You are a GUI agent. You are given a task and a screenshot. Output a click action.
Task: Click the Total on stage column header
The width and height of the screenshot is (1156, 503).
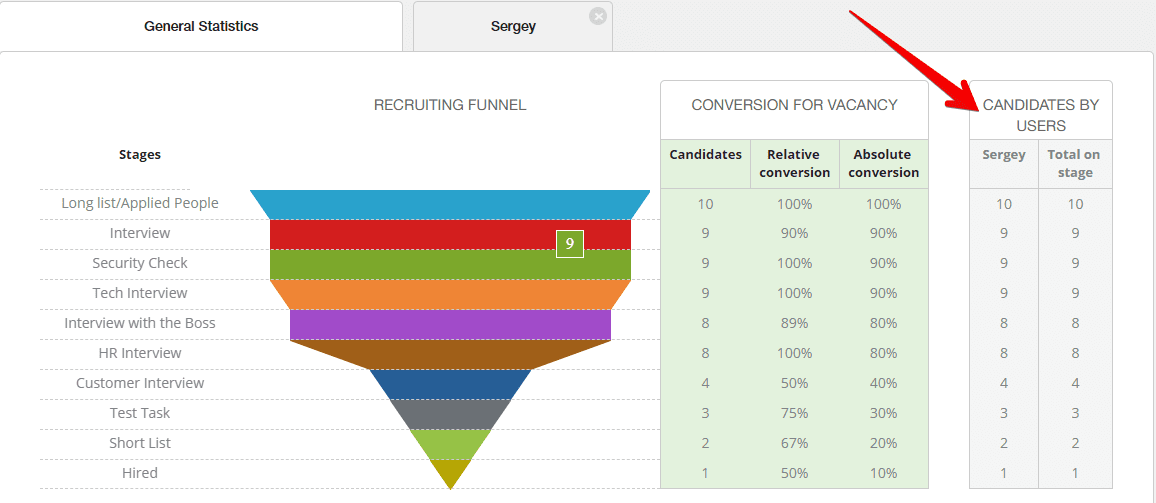(x=1074, y=164)
